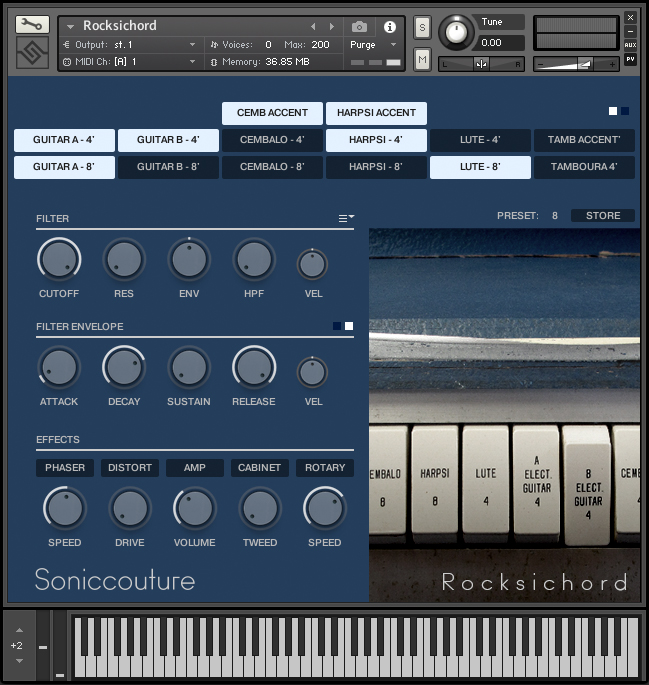
Task: Enable the TAMBOURA 4' stop
Action: (x=584, y=167)
